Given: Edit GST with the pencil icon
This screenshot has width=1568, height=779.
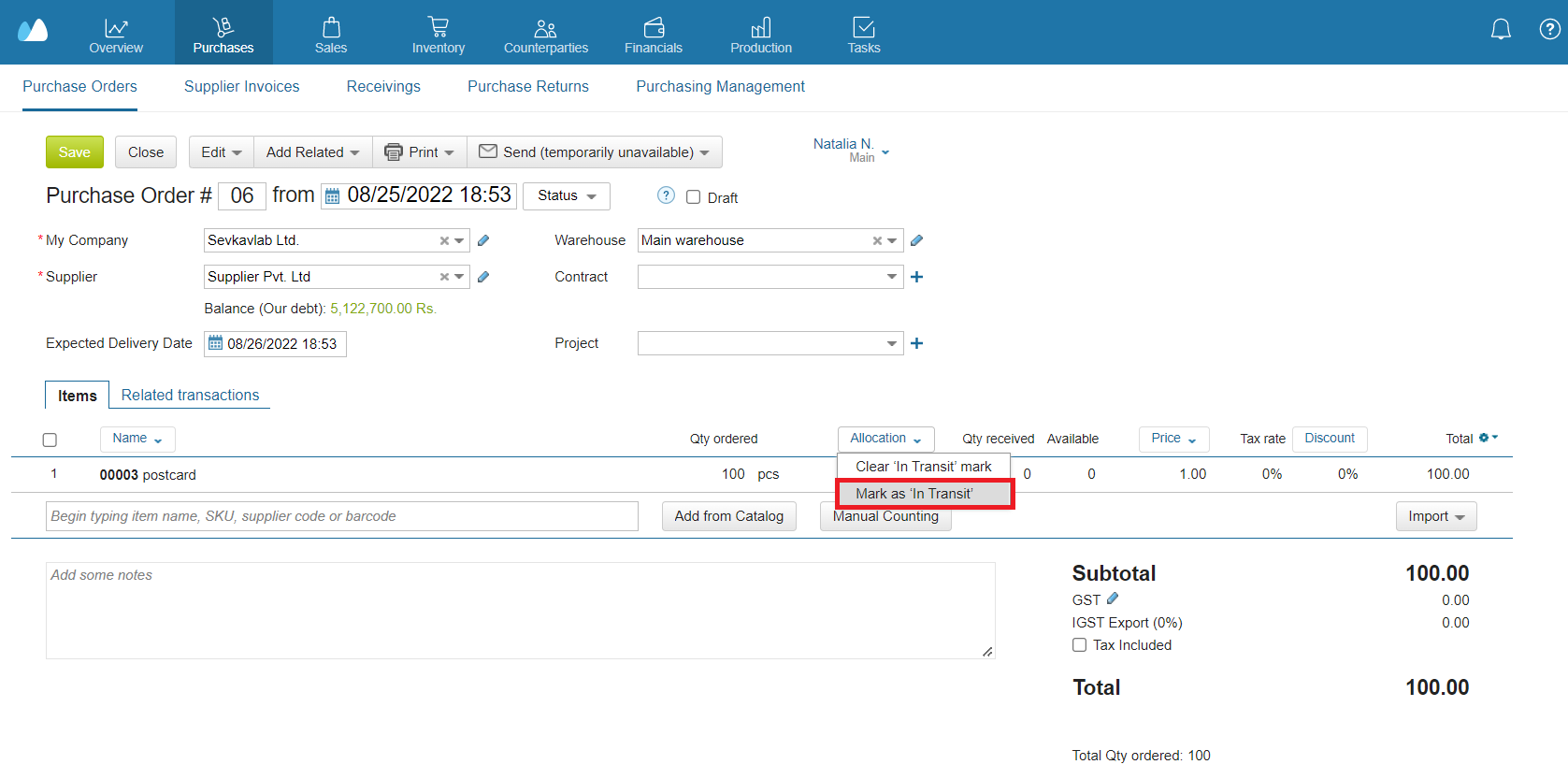Looking at the screenshot, I should (1113, 599).
